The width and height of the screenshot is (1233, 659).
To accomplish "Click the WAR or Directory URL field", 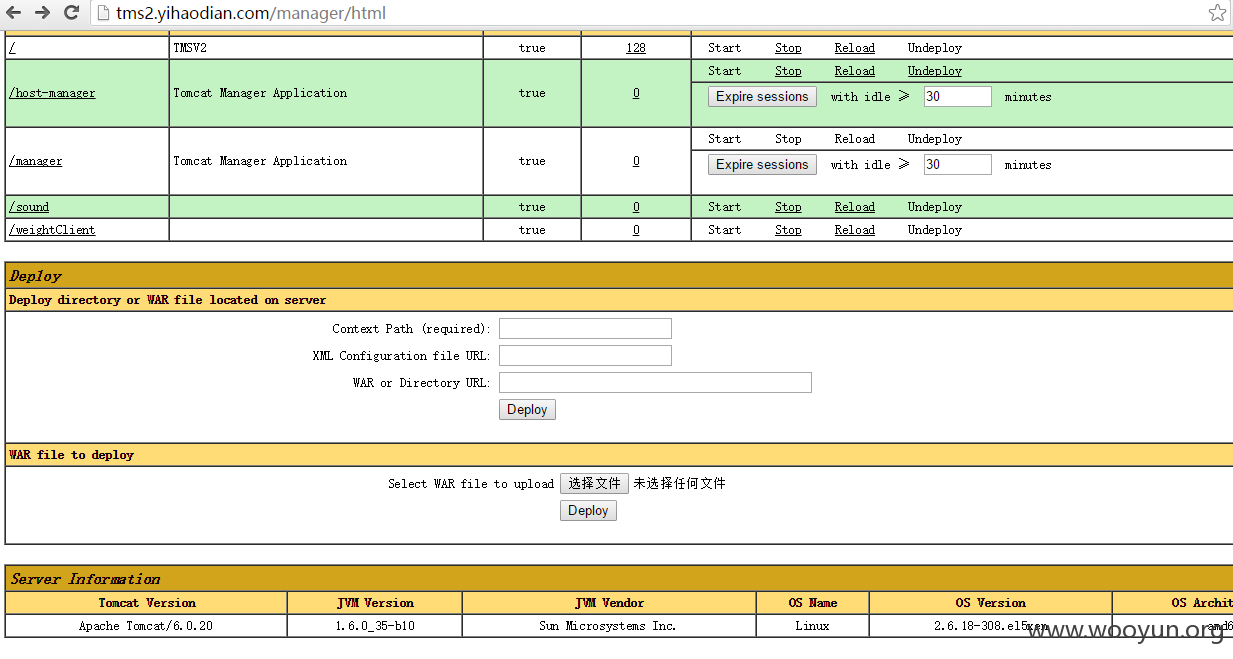I will 655,383.
